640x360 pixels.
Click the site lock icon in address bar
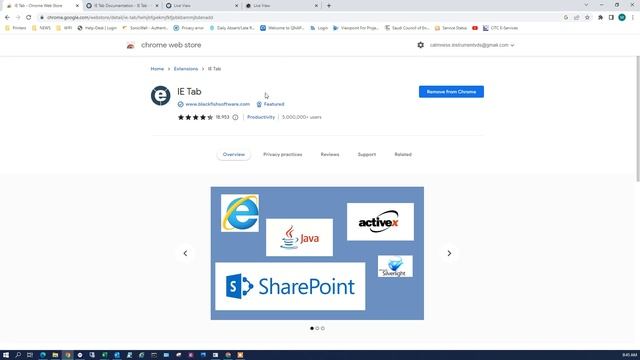tap(42, 18)
